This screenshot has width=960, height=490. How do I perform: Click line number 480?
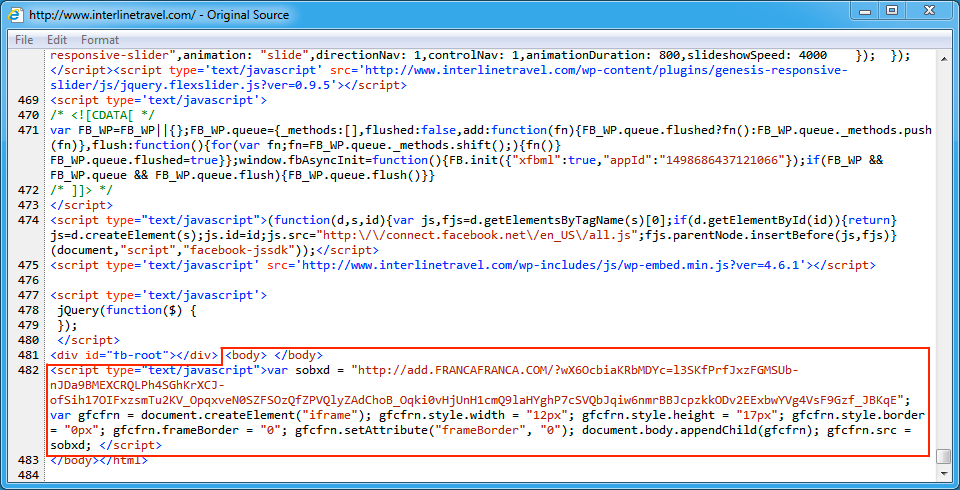[28, 340]
